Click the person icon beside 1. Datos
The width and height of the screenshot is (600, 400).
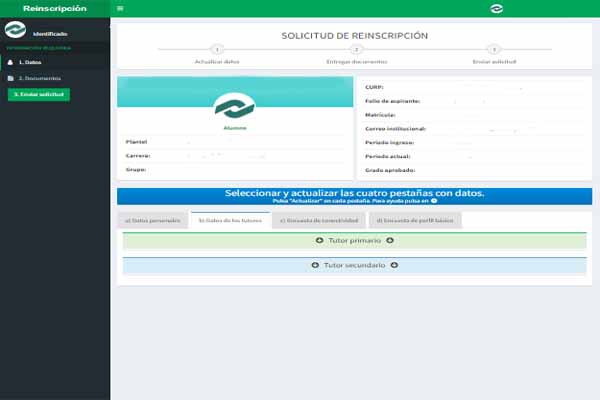click(10, 62)
